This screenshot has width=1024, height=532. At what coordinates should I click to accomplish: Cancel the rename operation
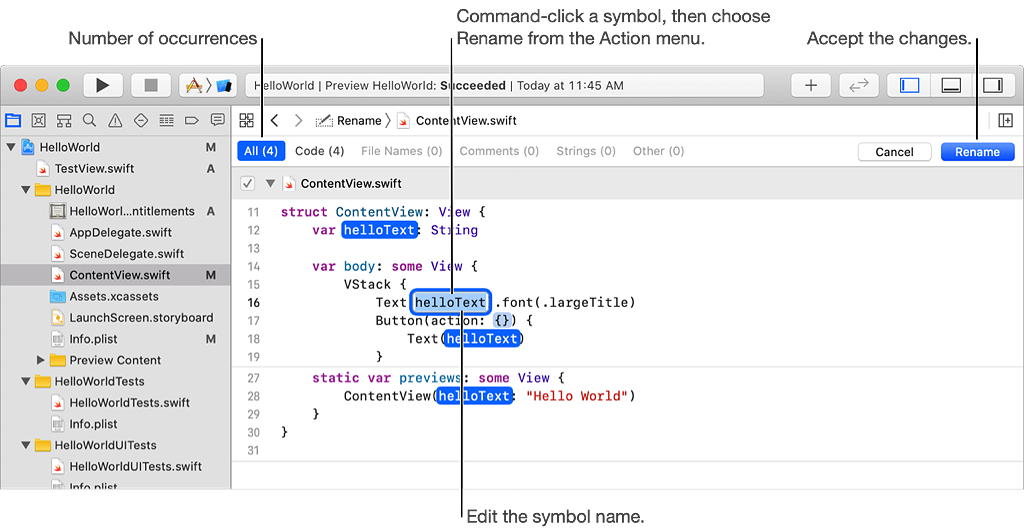coord(894,151)
